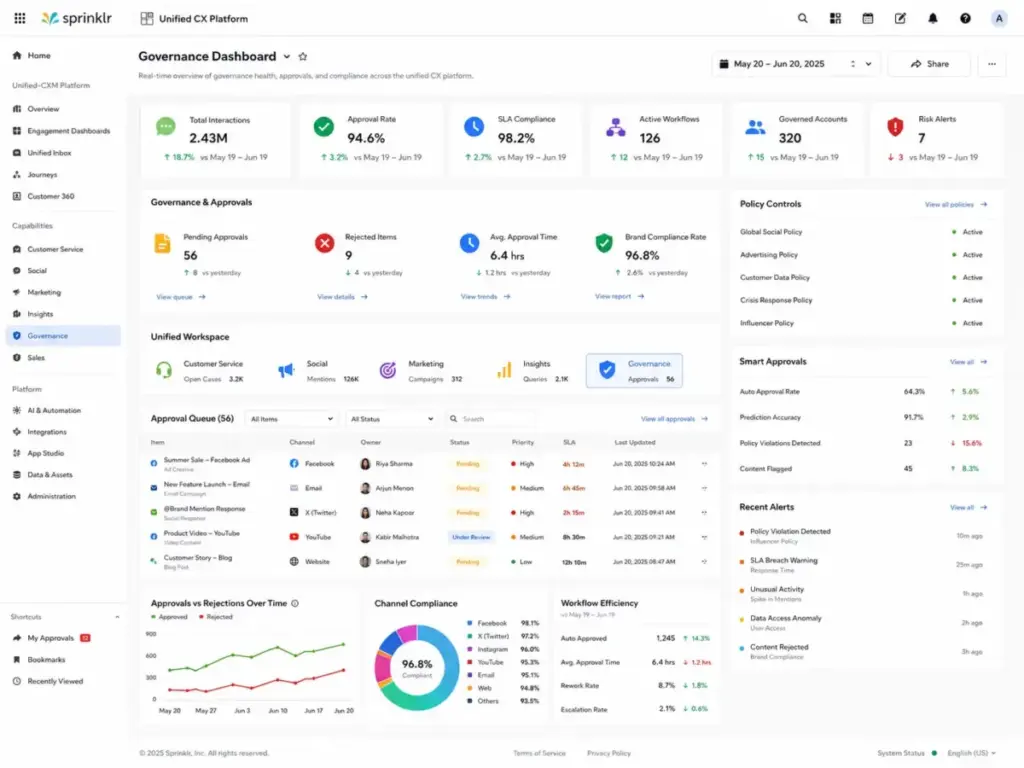This screenshot has height=768, width=1024.
Task: Click the SLA Breach Warning alert
Action: [x=861, y=565]
